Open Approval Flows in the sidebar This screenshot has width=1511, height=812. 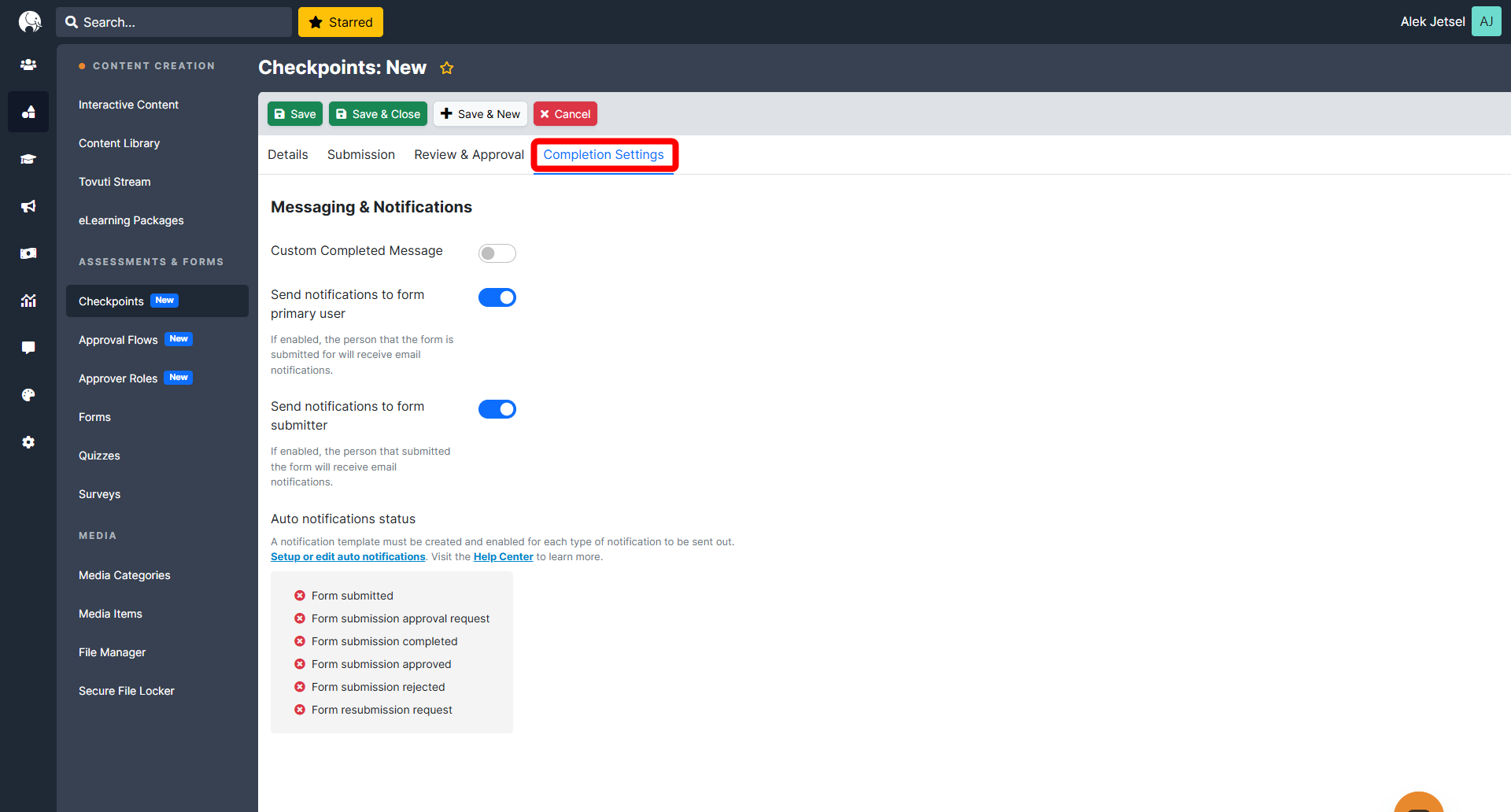point(118,340)
